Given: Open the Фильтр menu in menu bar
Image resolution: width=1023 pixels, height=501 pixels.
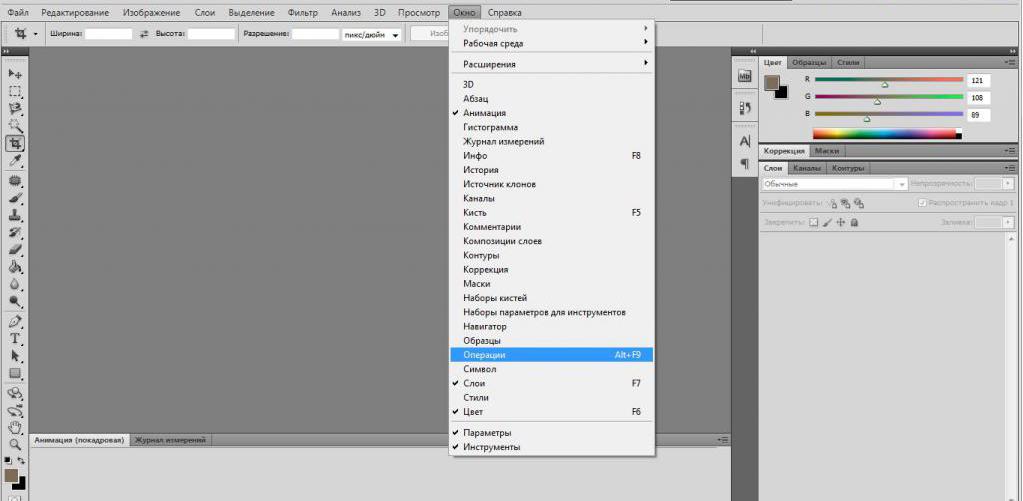Looking at the screenshot, I should pyautogui.click(x=302, y=12).
